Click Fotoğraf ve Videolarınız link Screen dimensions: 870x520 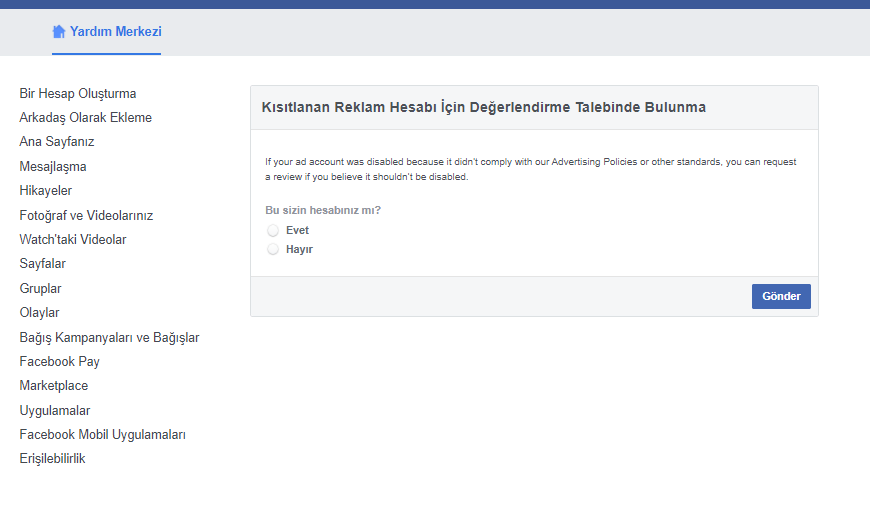click(x=86, y=215)
